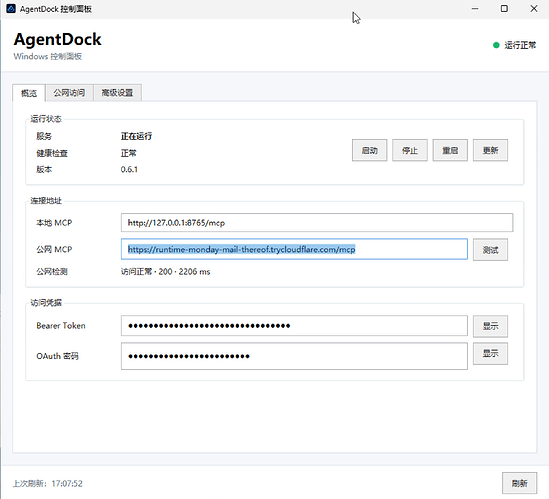
Task: Select the 概览 tab
Action: pyautogui.click(x=29, y=93)
